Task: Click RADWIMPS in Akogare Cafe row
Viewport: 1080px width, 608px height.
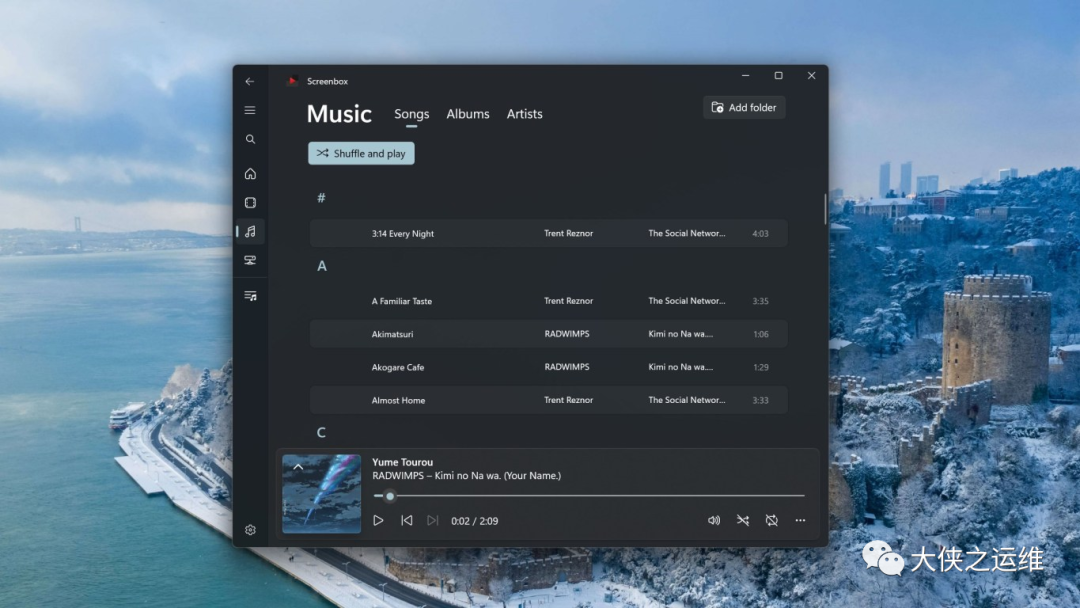Action: click(x=567, y=367)
